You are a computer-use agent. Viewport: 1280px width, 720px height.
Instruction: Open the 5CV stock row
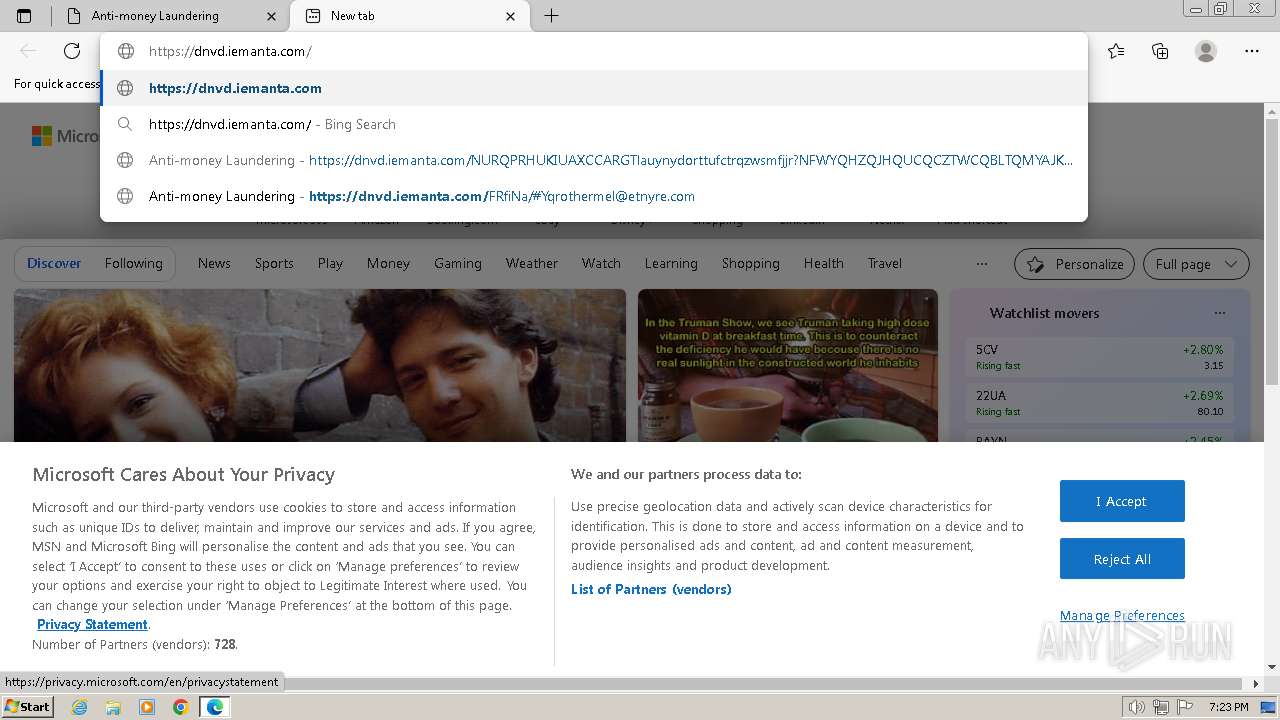[1100, 357]
